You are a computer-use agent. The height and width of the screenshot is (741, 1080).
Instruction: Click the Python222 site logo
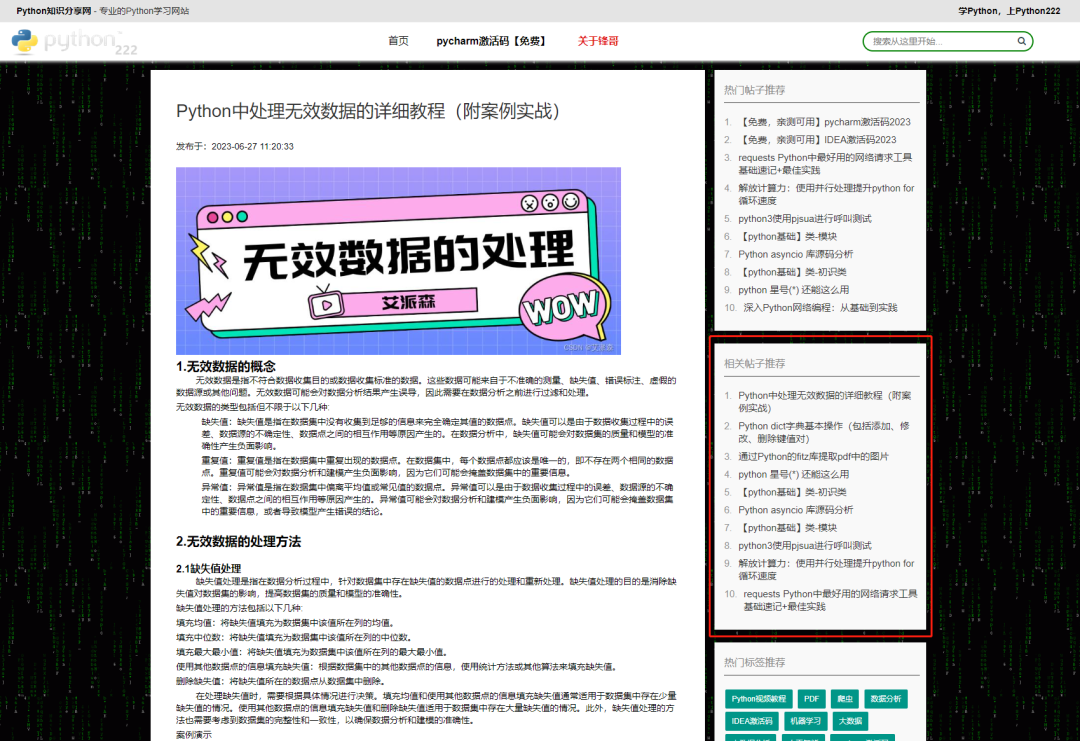(x=75, y=42)
